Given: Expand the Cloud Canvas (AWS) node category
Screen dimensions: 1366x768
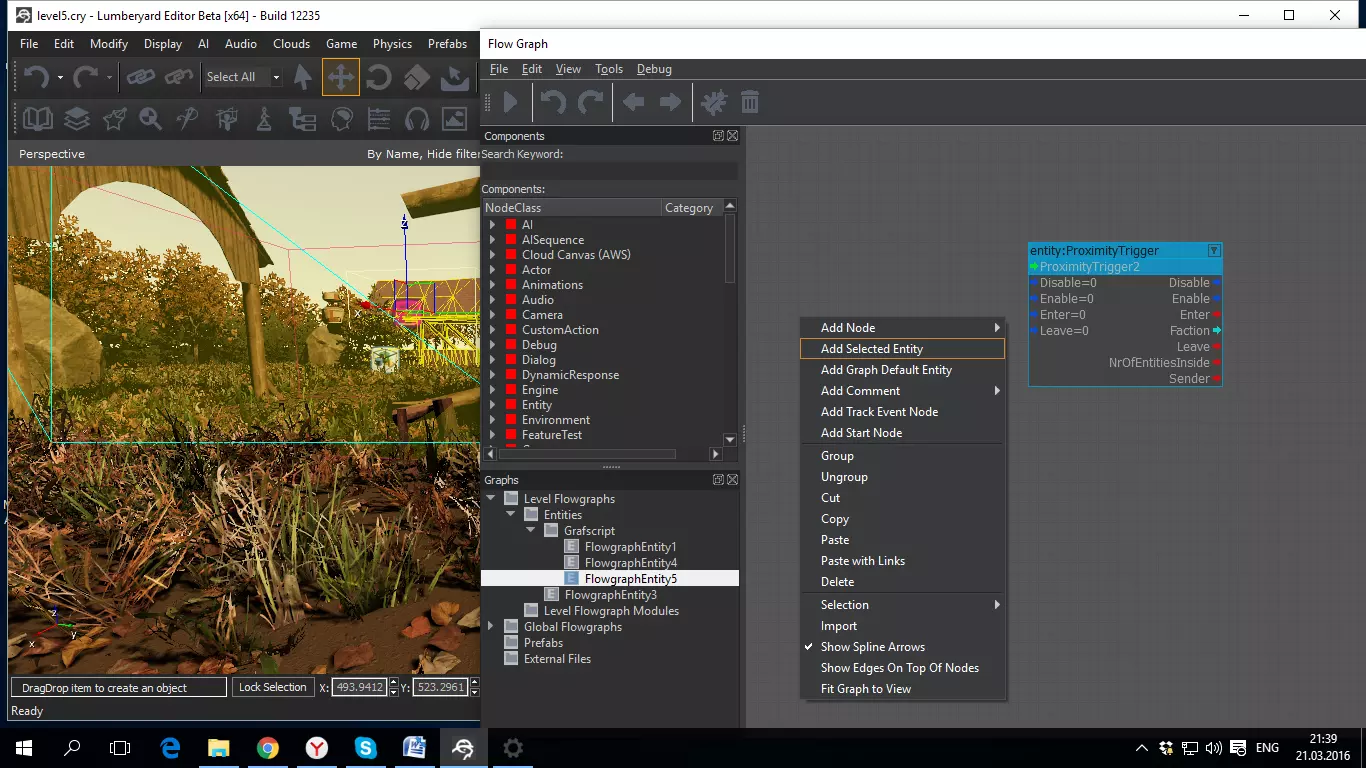Looking at the screenshot, I should [x=492, y=255].
